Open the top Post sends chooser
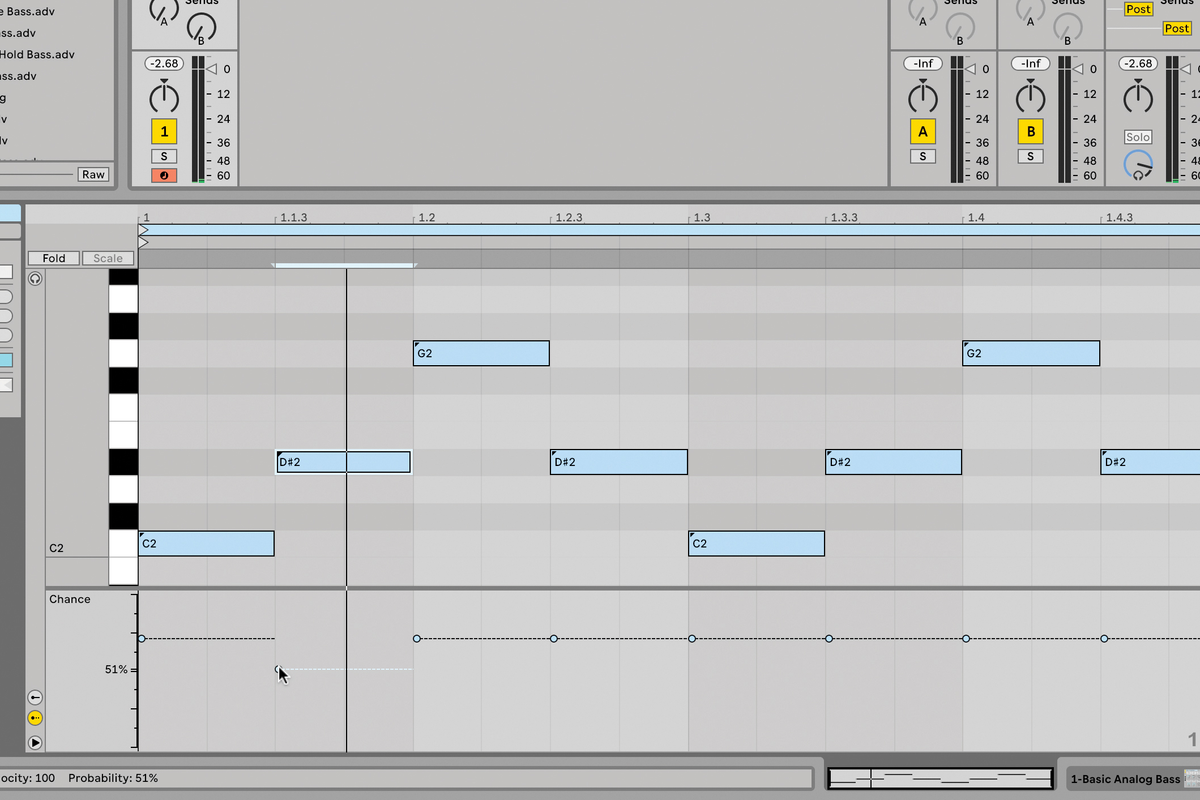This screenshot has width=1200, height=800. [1138, 9]
